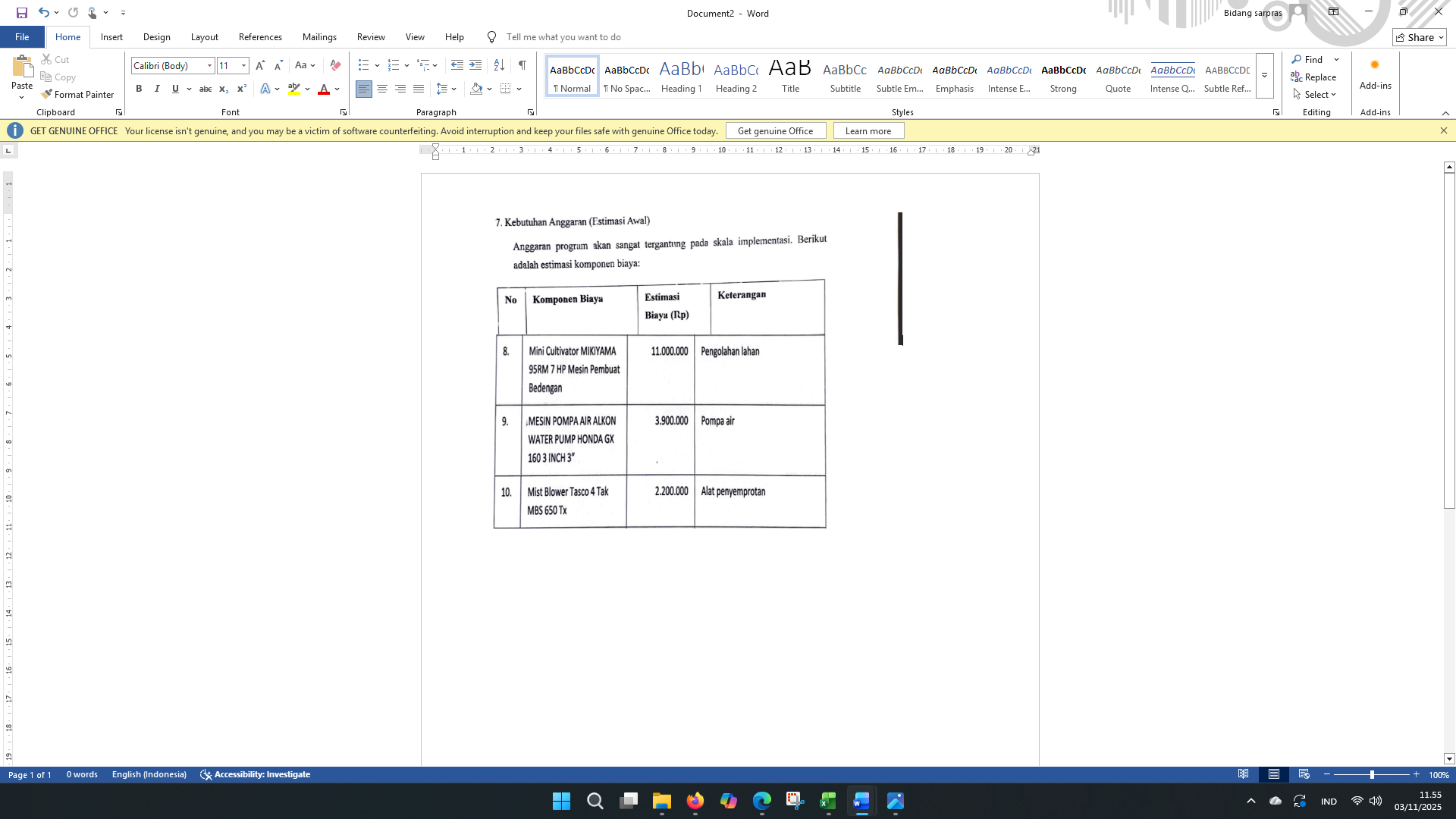
Task: Increase font size with Grow Font icon
Action: pyautogui.click(x=260, y=66)
